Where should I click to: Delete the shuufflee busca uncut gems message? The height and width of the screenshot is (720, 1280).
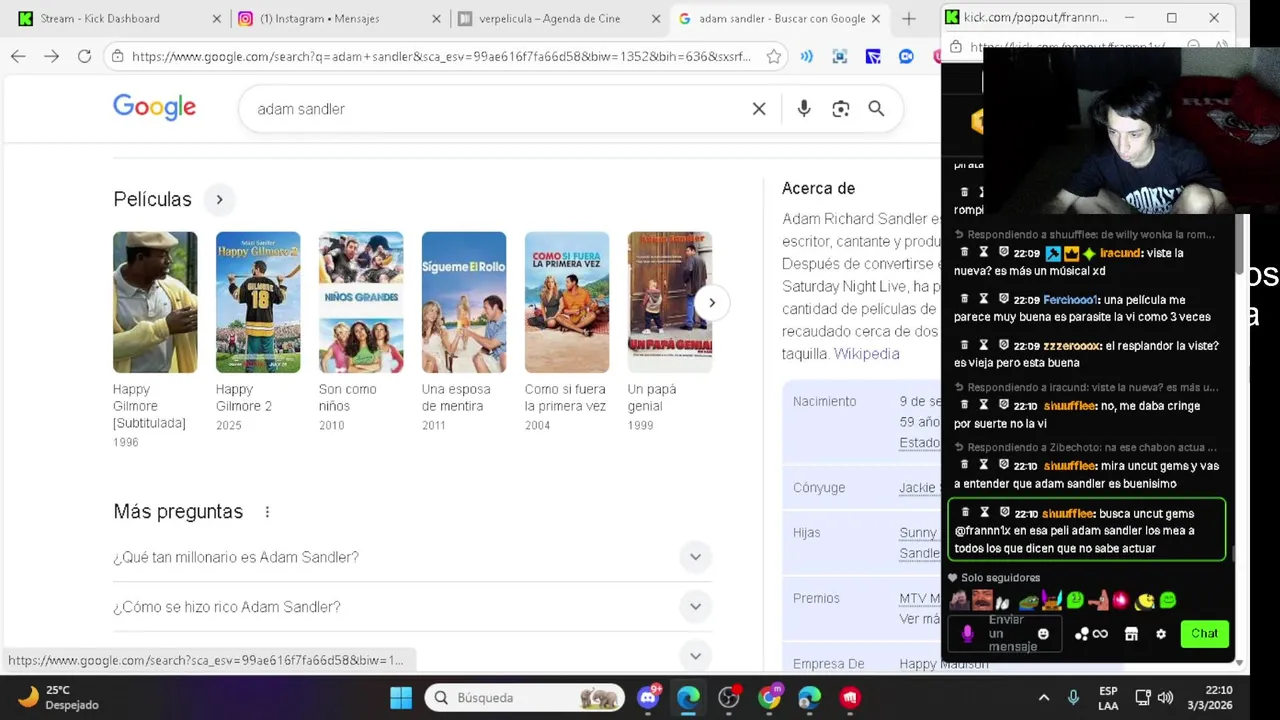[965, 513]
